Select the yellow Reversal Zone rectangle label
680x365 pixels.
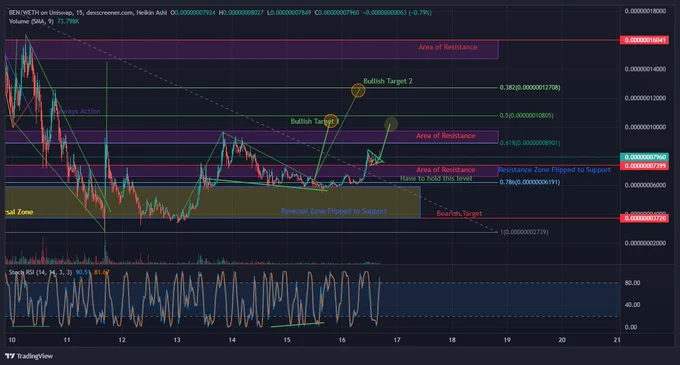pyautogui.click(x=19, y=212)
